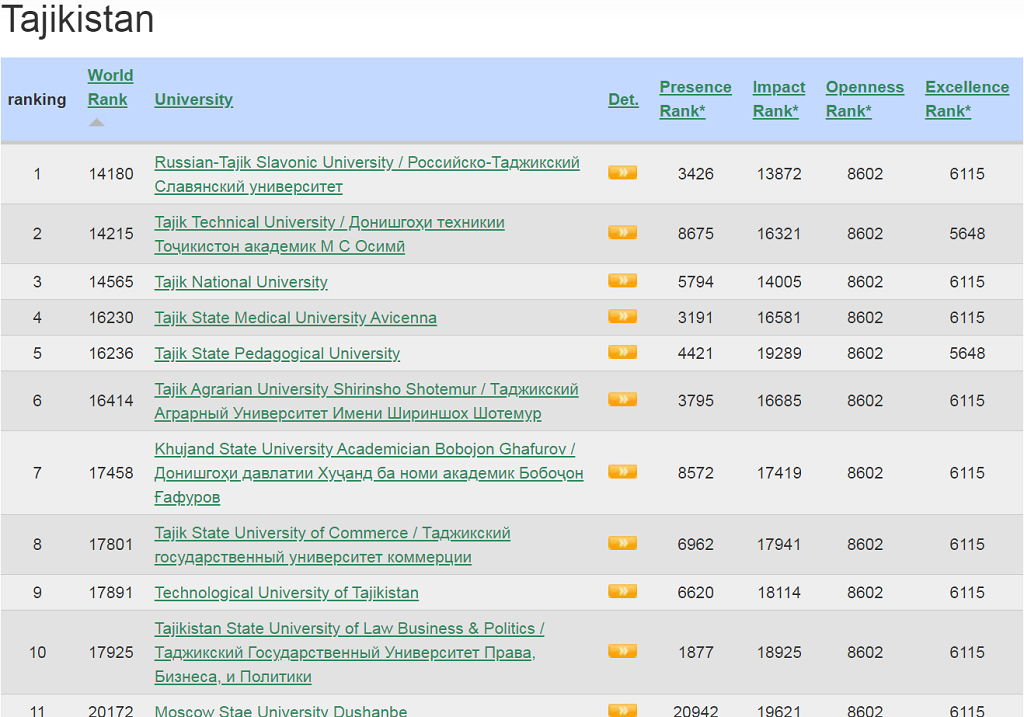The width and height of the screenshot is (1024, 717).
Task: Toggle sort arrow under World Rank
Action: [x=97, y=123]
